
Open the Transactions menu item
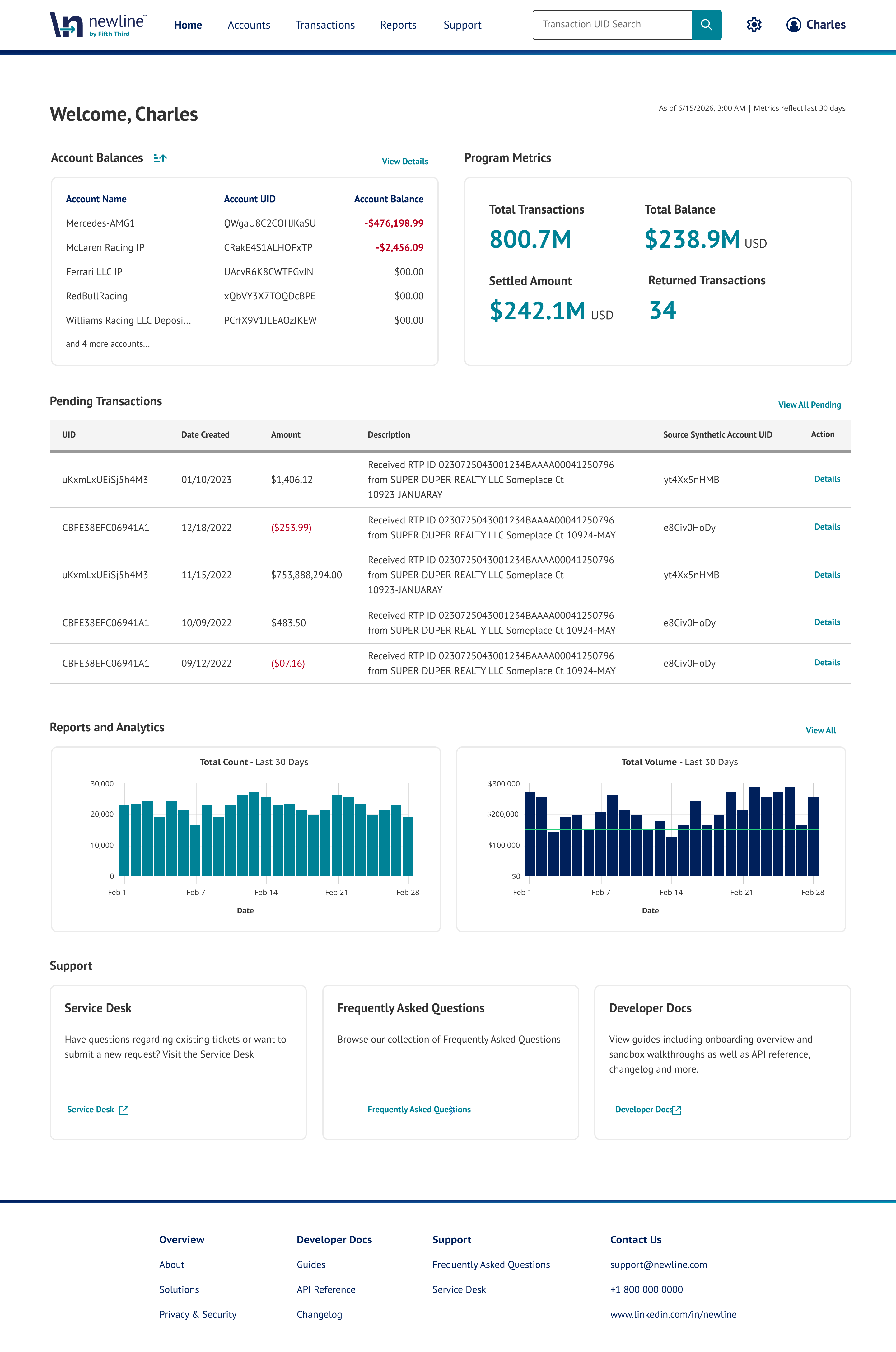(325, 25)
